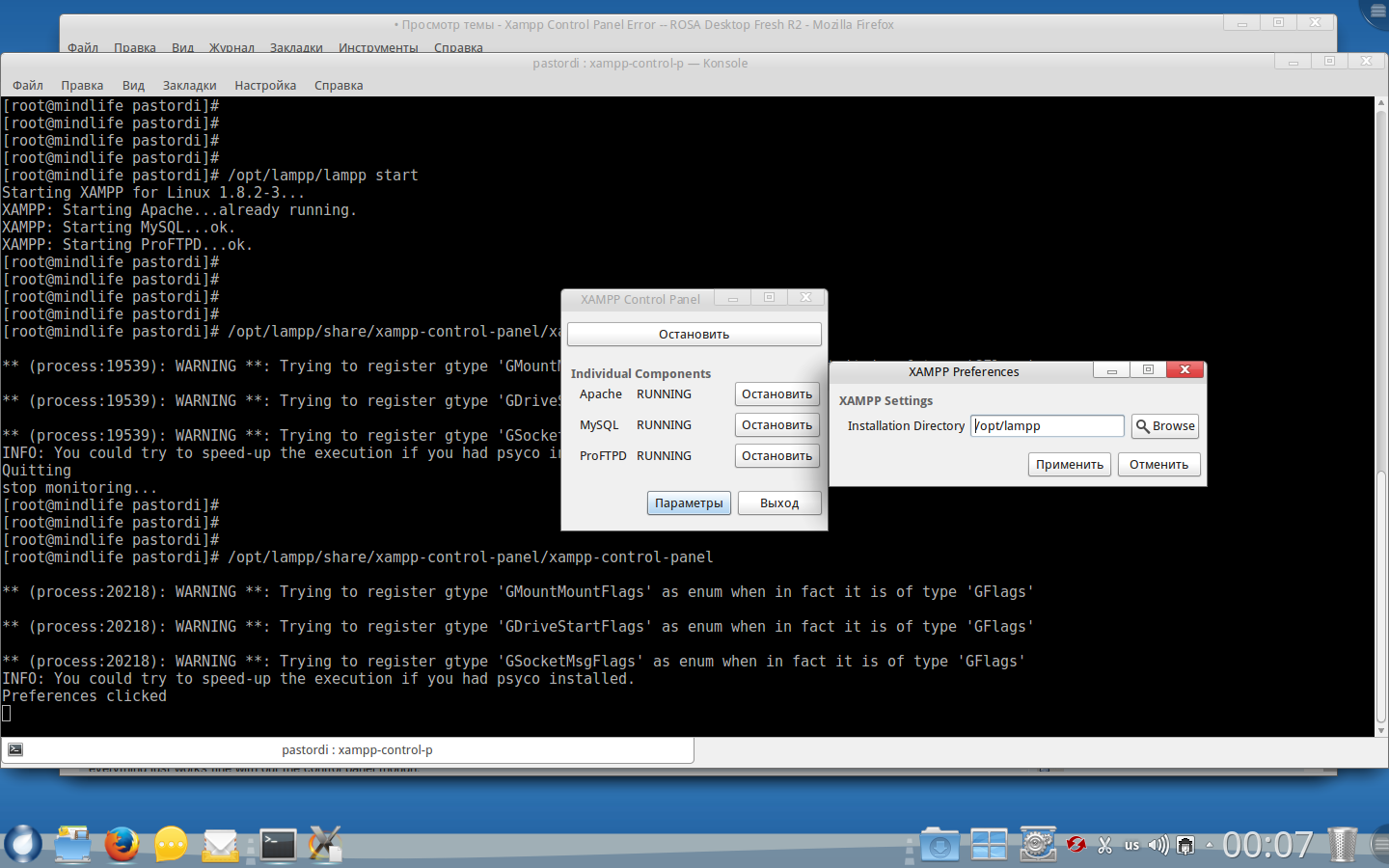Screen dimensions: 1389x868
Task: Click the ProFTPD RUNNING status text
Action: pos(664,455)
